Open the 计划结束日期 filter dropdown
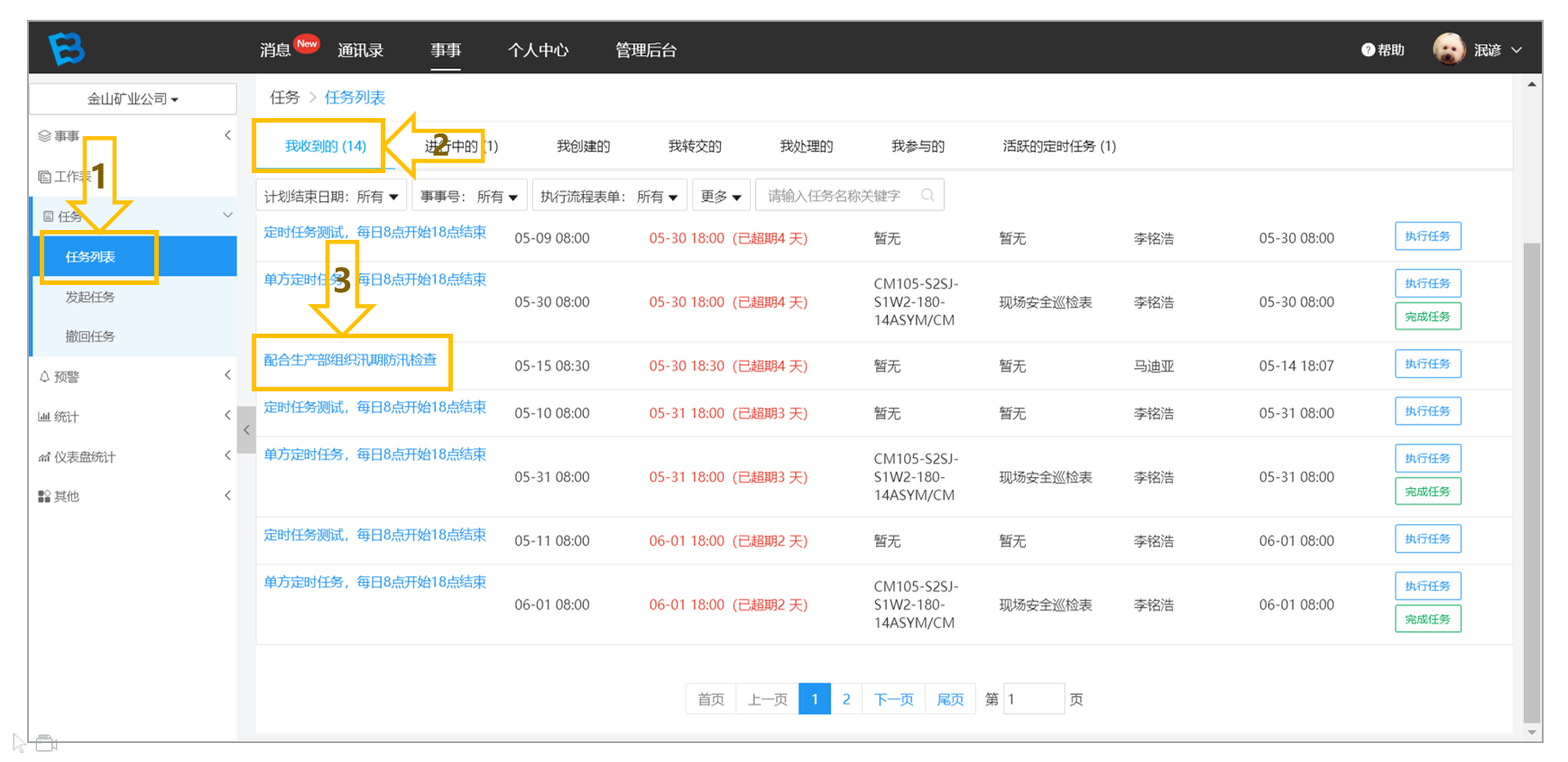 coord(331,196)
